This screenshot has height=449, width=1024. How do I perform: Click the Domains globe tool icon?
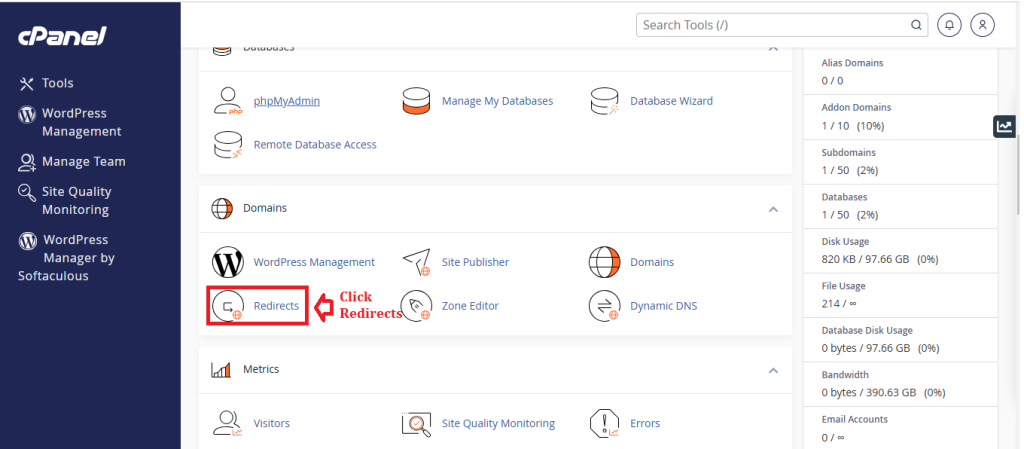click(x=604, y=262)
